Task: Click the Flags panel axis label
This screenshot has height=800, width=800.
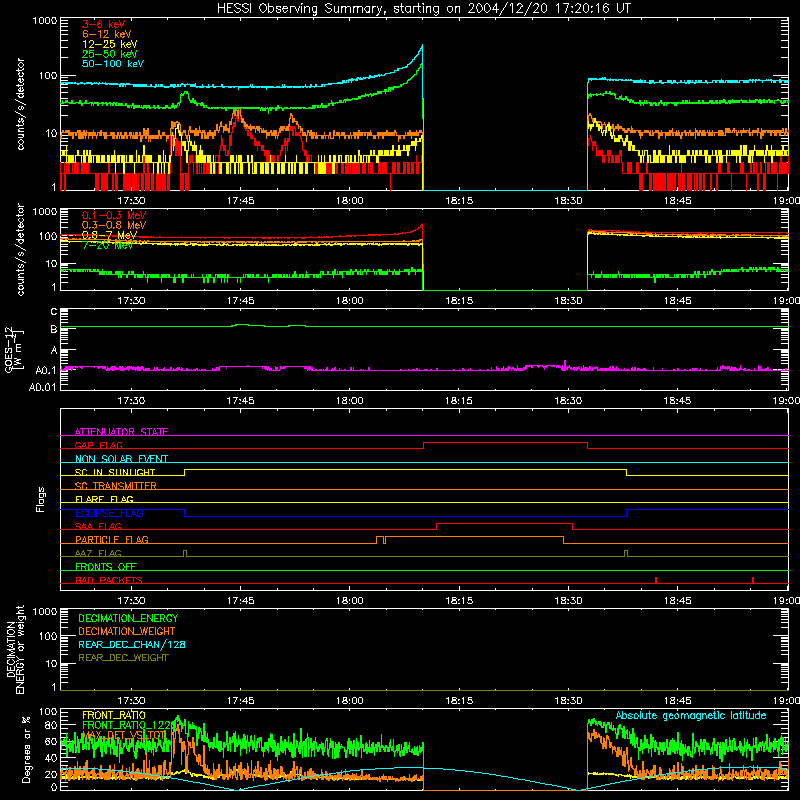Action: tap(40, 499)
